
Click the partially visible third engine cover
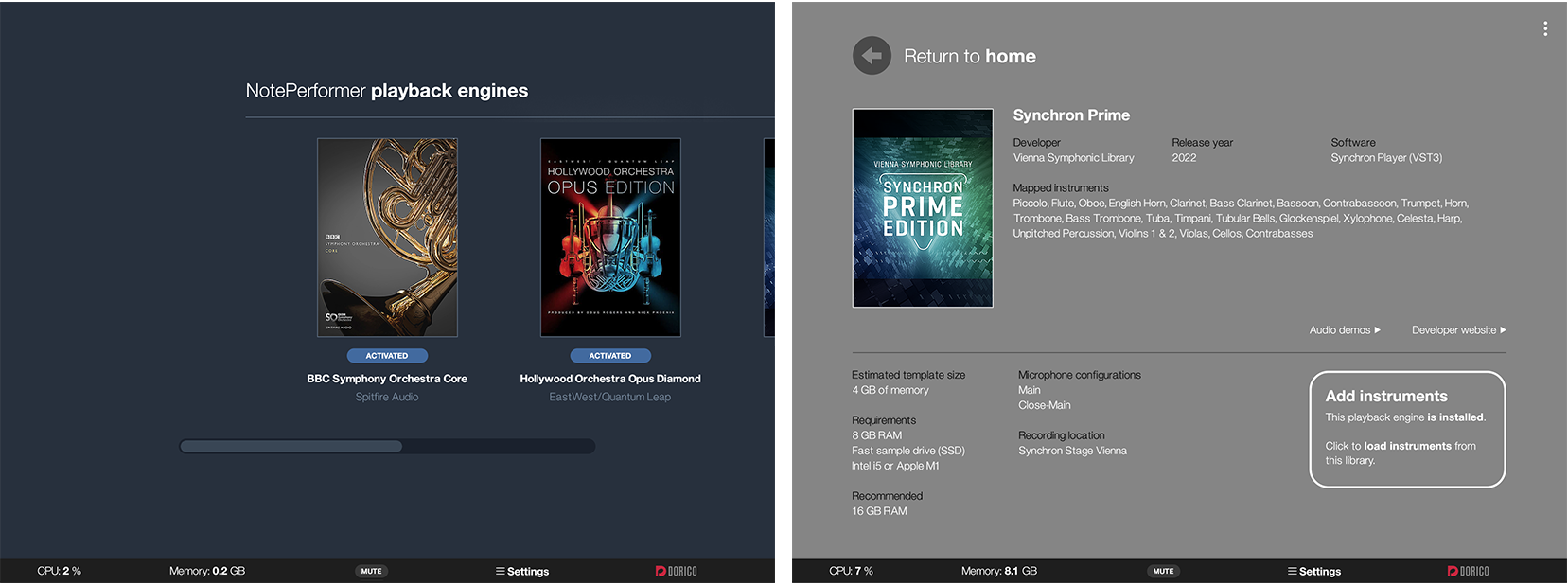(769, 238)
